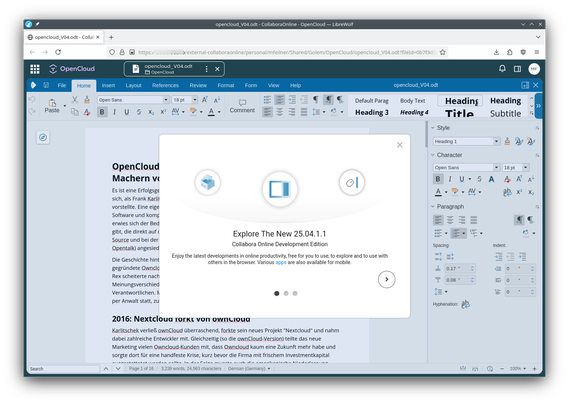Open the sidebar Open Sans font dropdown
This screenshot has width=569, height=405.
coord(496,167)
